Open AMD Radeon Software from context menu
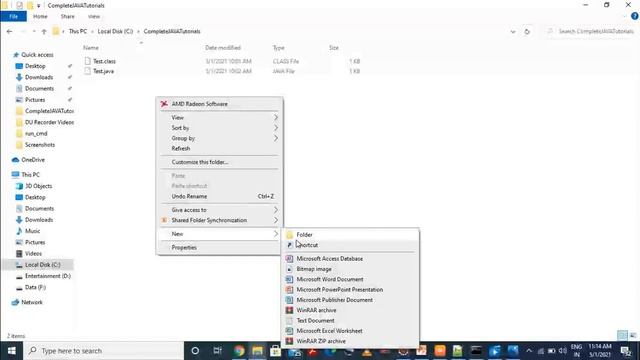The width and height of the screenshot is (640, 360). click(x=220, y=104)
